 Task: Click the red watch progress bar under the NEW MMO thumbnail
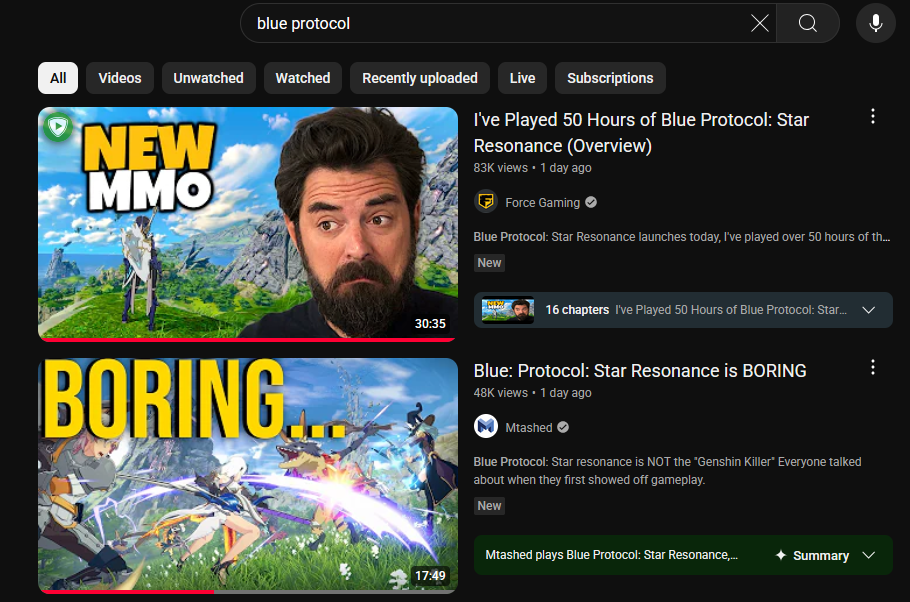coord(248,340)
